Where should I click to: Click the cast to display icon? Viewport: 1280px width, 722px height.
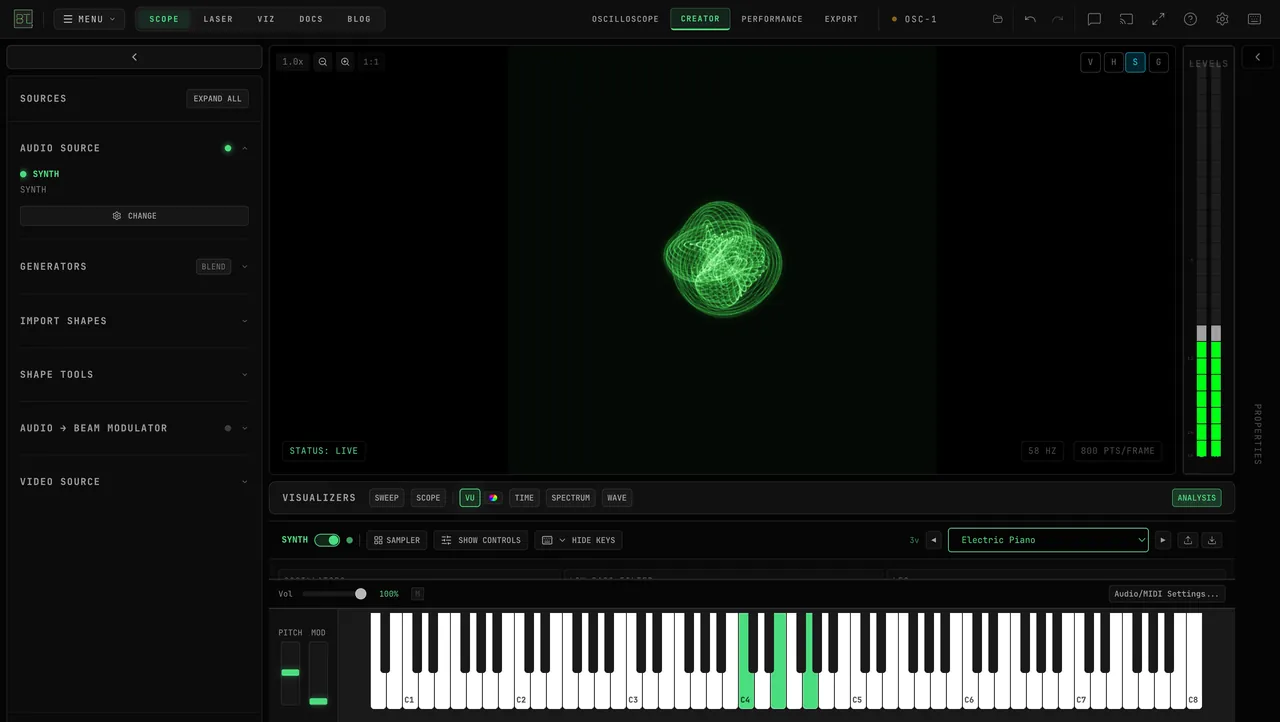click(1126, 19)
